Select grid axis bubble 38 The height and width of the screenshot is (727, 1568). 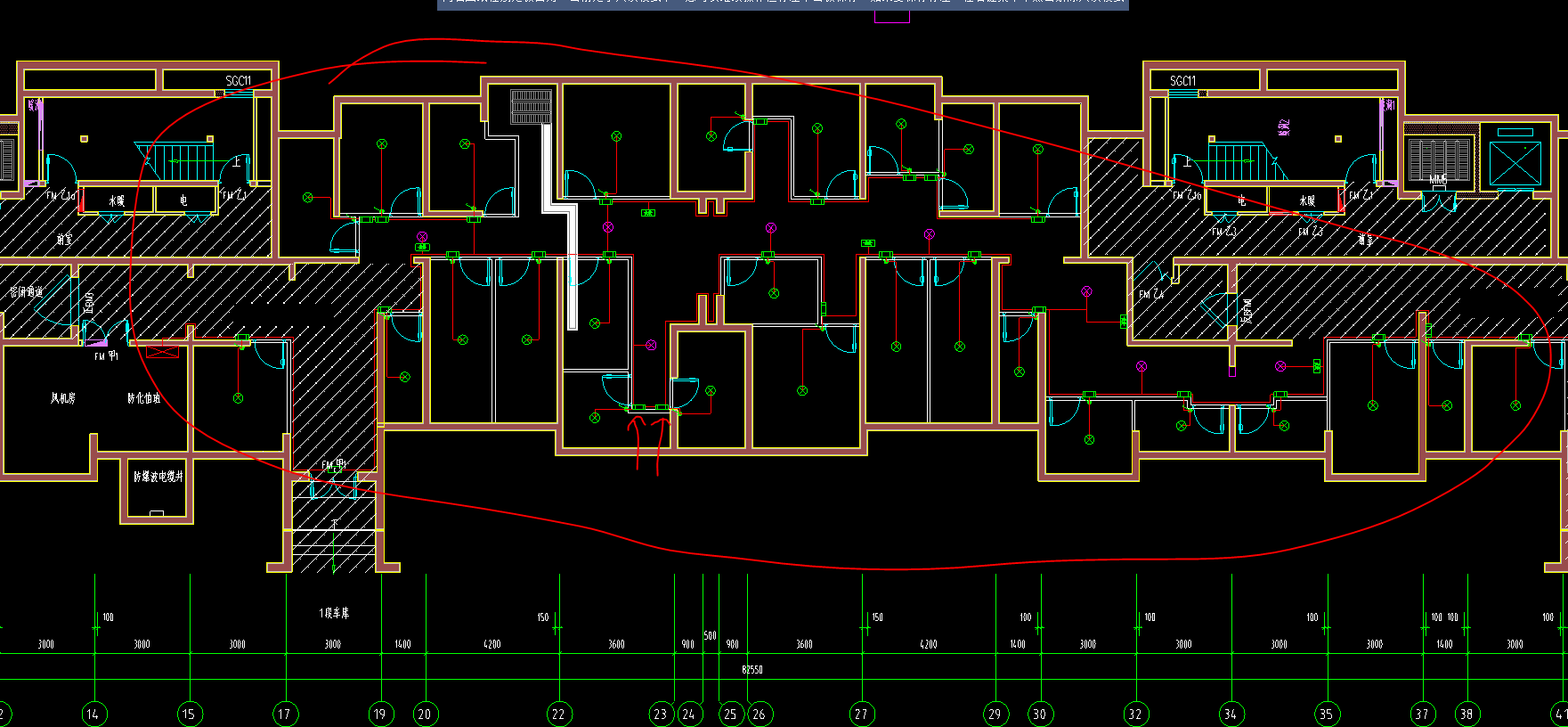coord(1467,714)
